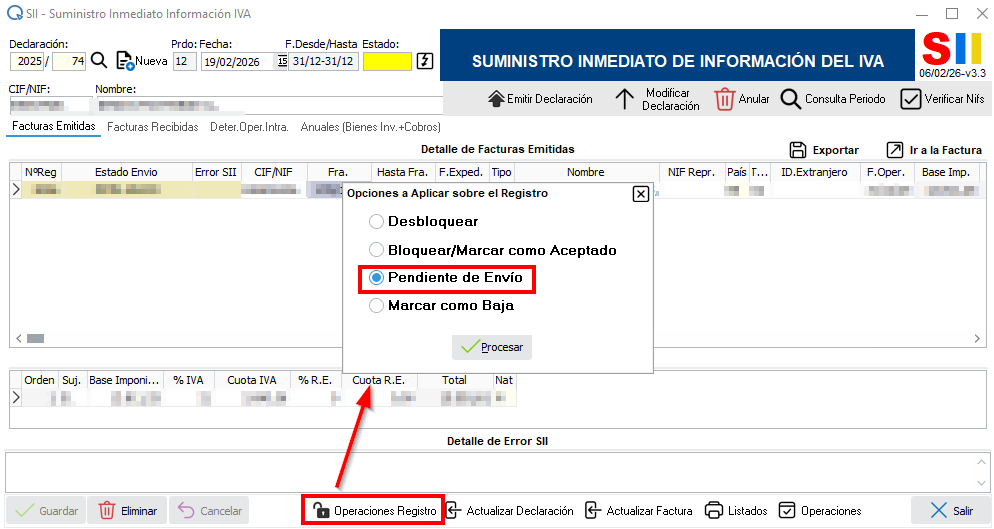Image resolution: width=994 pixels, height=529 pixels.
Task: Click the magnifier search icon next to declaration number
Action: tap(99, 61)
